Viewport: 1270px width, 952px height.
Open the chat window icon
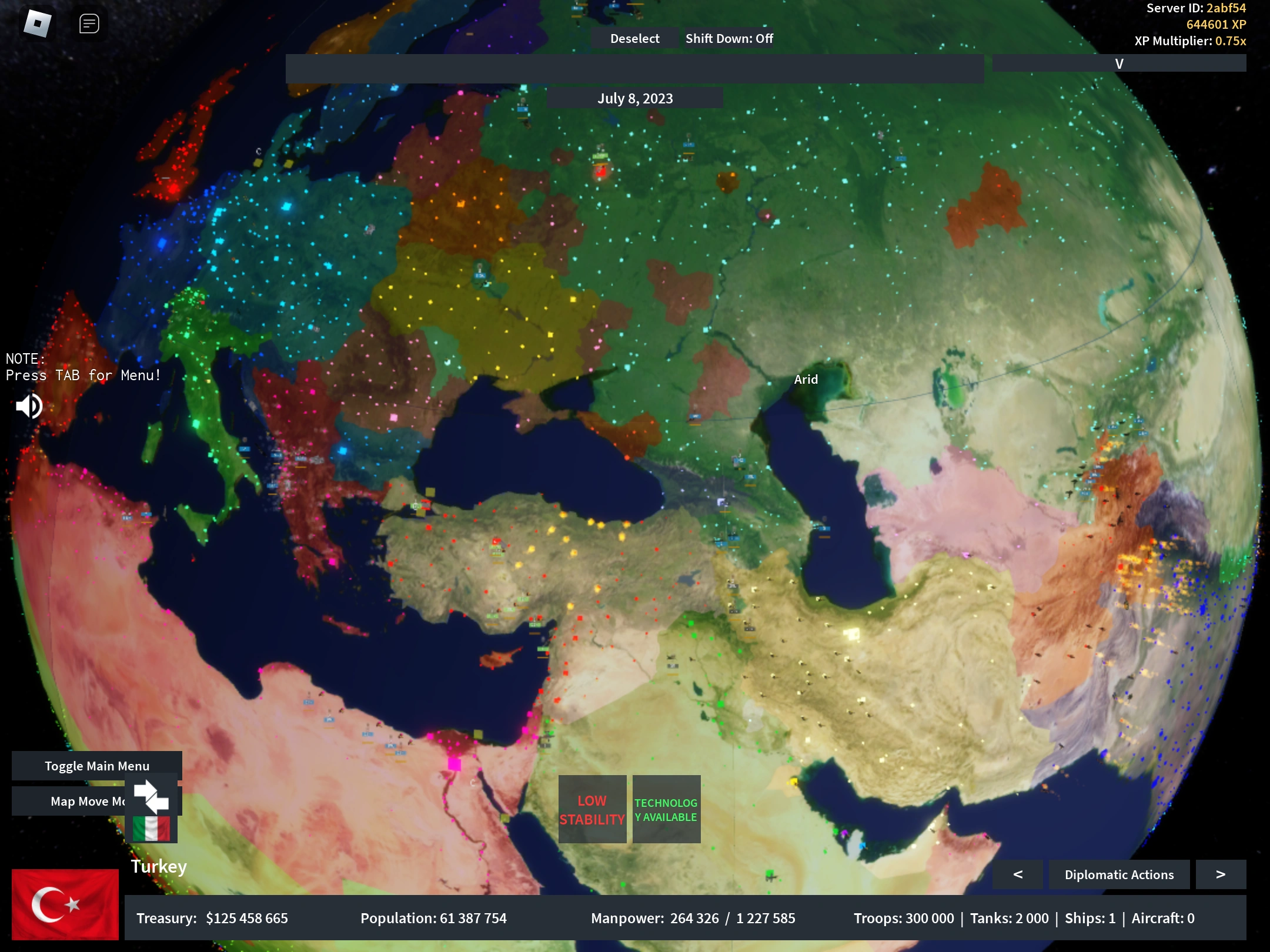pyautogui.click(x=89, y=24)
